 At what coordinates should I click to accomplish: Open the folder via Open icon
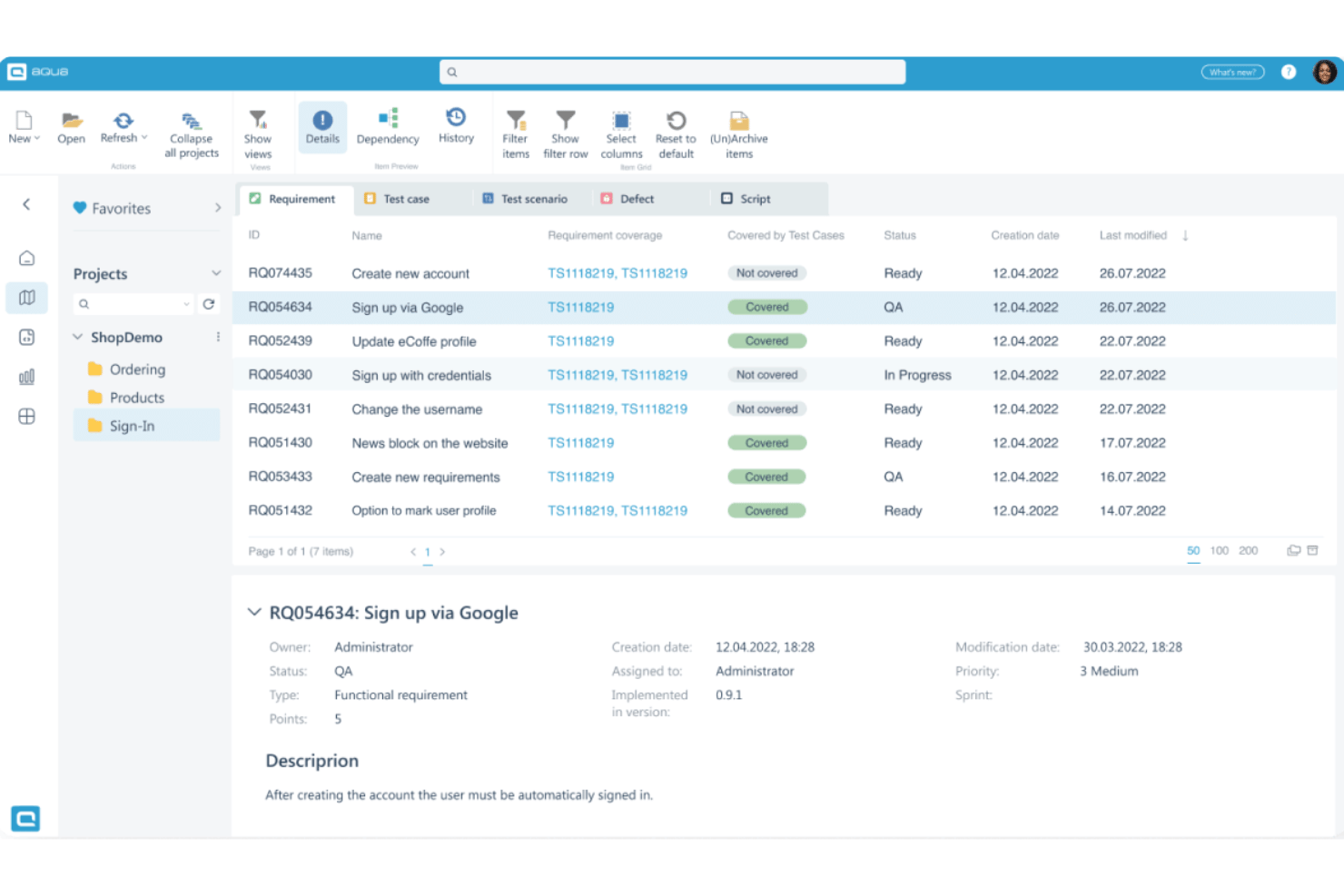coord(71,120)
